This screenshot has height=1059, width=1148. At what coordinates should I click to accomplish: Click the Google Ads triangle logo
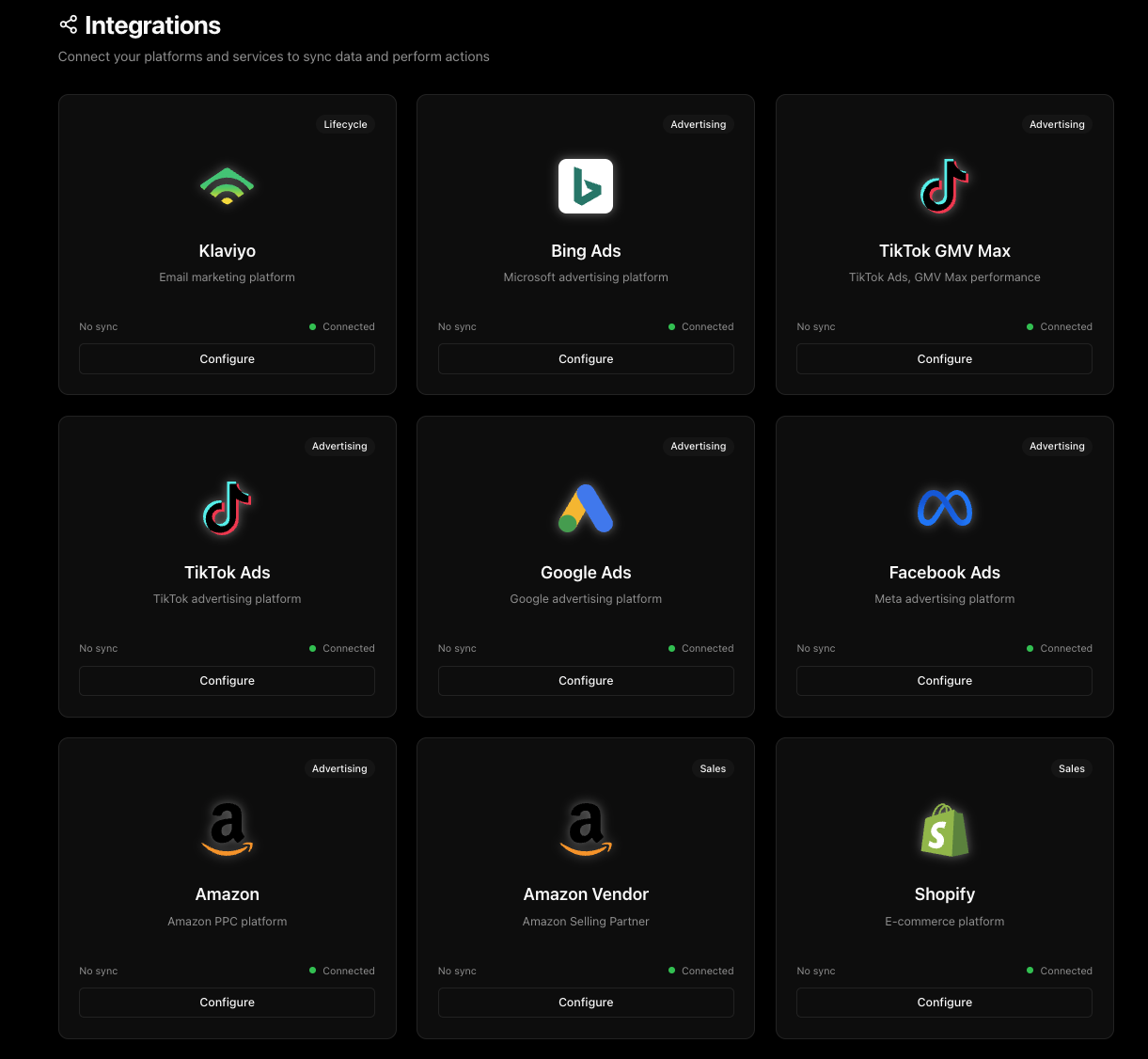(586, 508)
